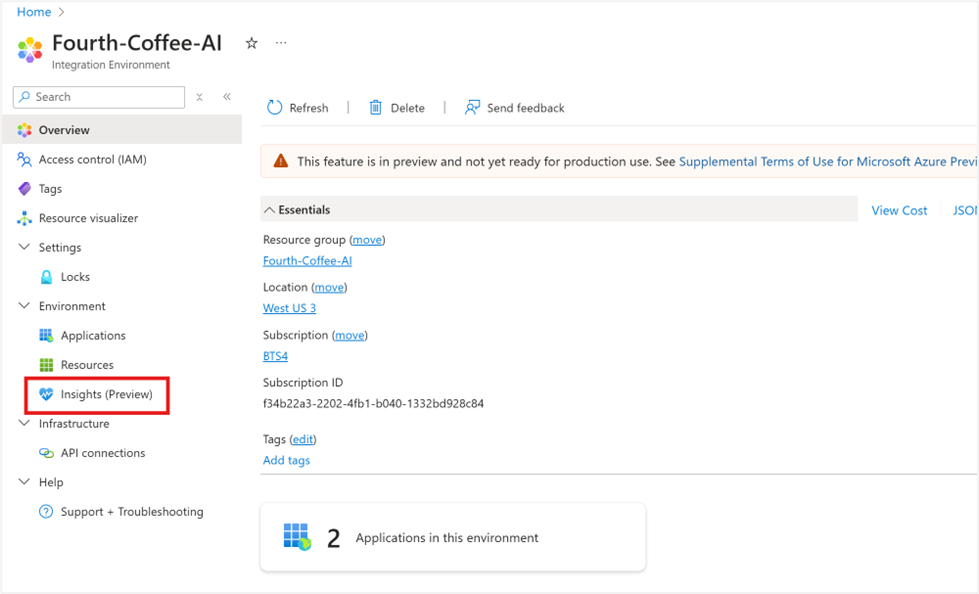This screenshot has width=979, height=594.
Task: Click the Insights heart pulse icon
Action: pyautogui.click(x=46, y=394)
